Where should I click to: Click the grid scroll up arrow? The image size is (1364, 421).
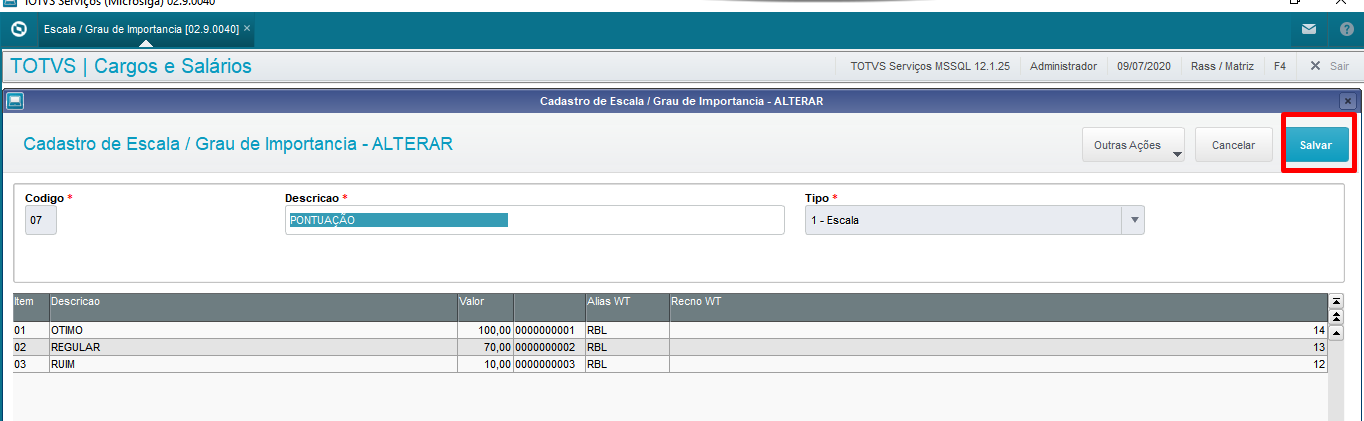[1336, 332]
